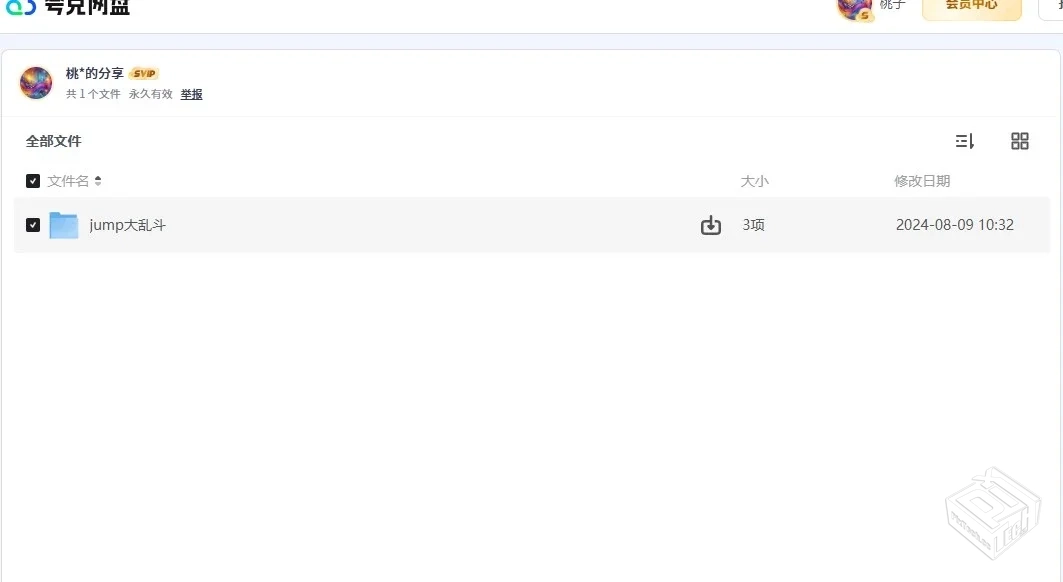Open the user avatar at top right

click(855, 8)
